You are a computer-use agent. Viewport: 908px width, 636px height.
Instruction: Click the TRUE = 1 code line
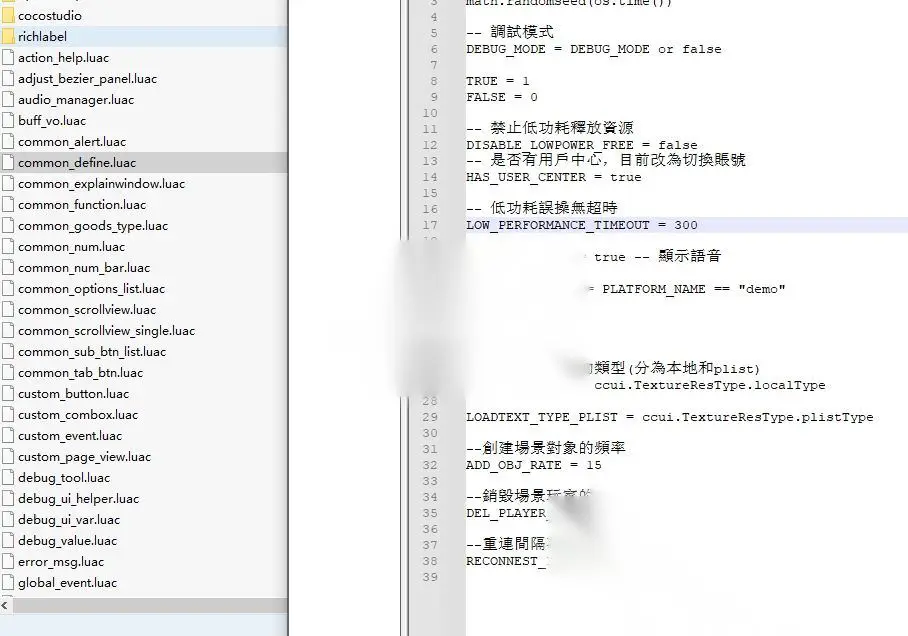[x=497, y=81]
